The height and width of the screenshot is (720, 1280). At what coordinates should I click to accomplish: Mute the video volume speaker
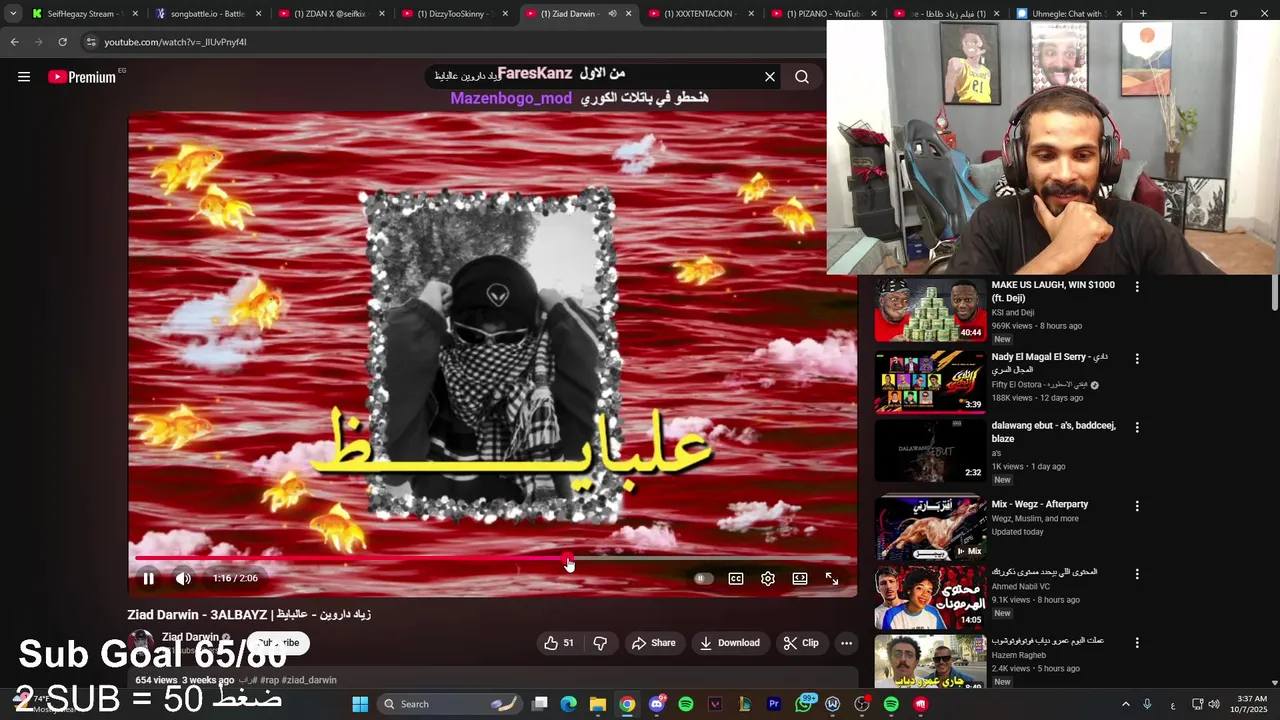pos(183,578)
